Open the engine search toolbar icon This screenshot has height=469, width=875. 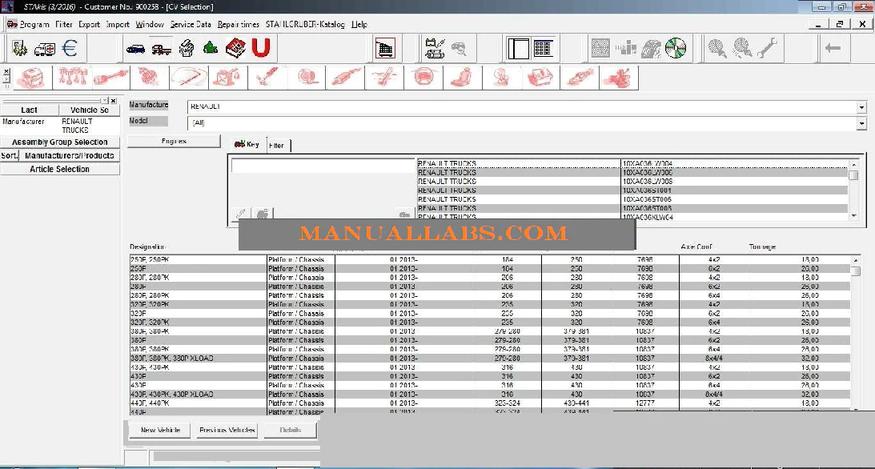[187, 48]
